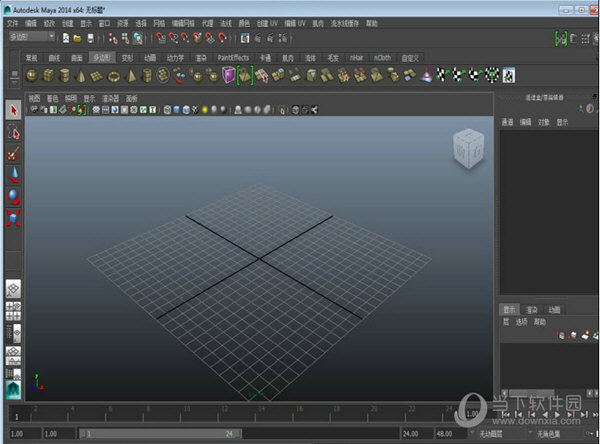Click the green-bracketed shelf icon
Screen dimensions: 600x444
(245, 75)
